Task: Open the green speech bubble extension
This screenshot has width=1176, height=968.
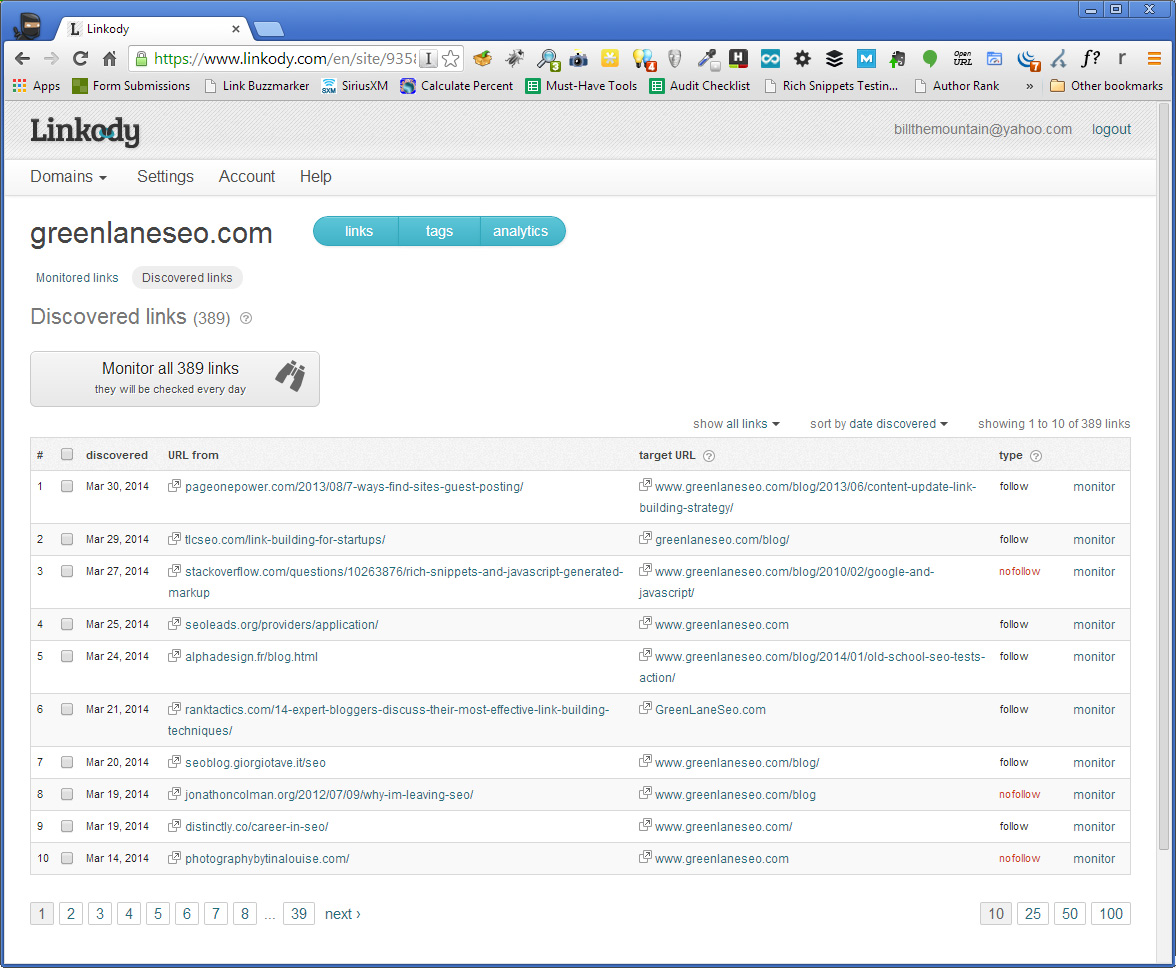Action: (930, 58)
